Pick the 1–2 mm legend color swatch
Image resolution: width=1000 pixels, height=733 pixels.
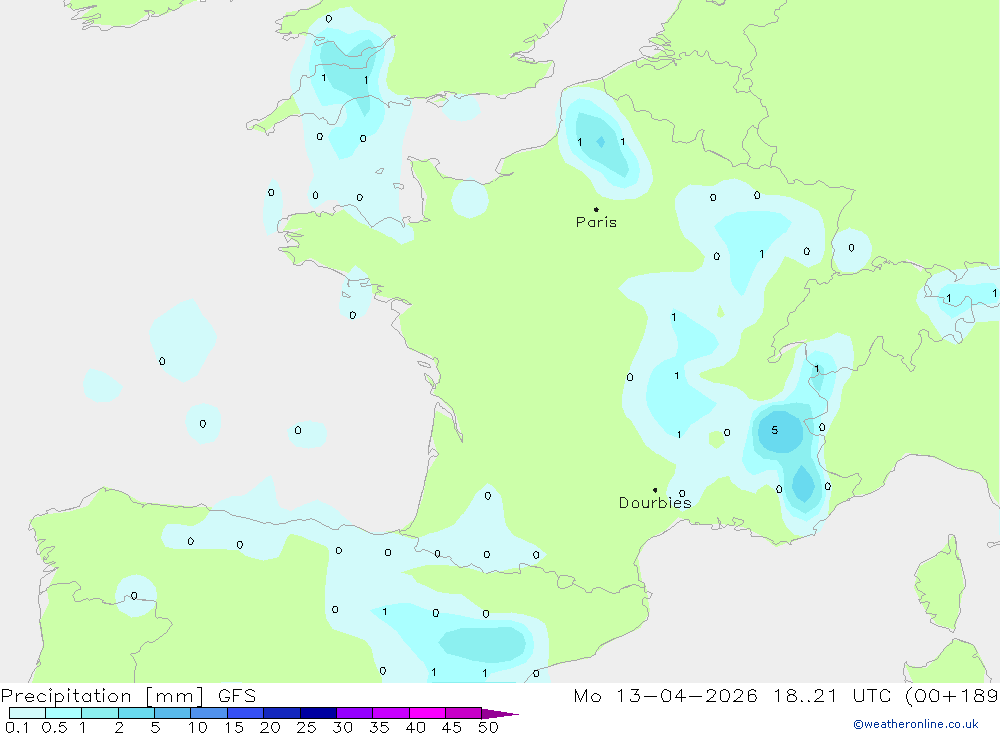click(x=100, y=713)
